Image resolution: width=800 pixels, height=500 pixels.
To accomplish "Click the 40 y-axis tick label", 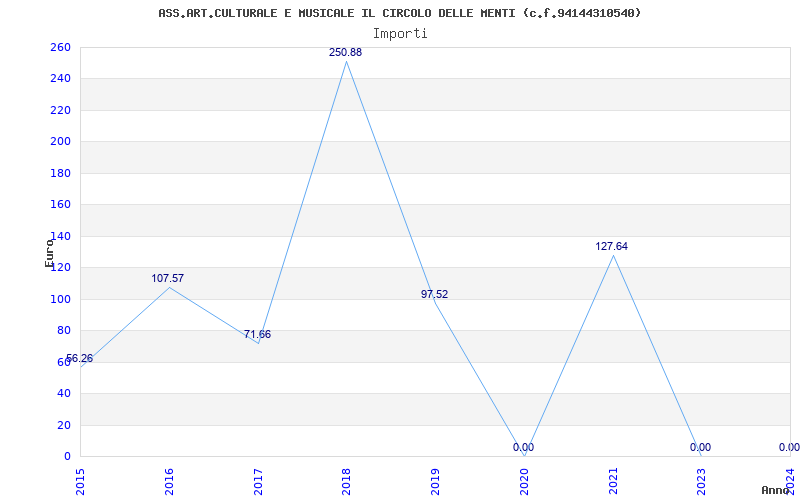I will (64, 393).
